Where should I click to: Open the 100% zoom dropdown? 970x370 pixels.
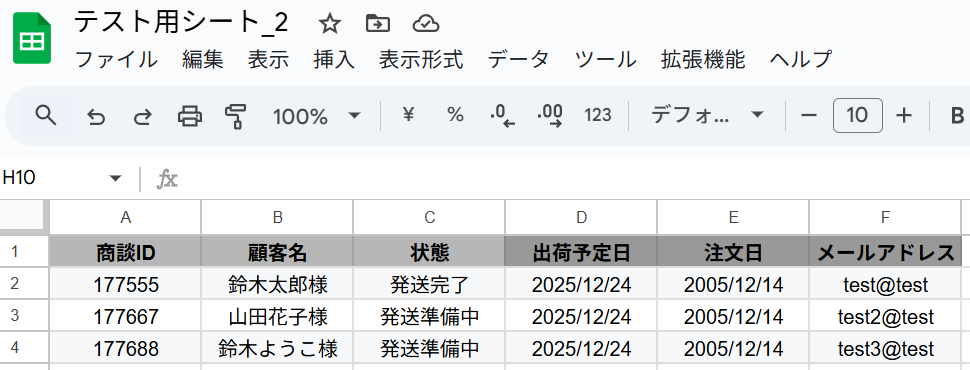317,116
